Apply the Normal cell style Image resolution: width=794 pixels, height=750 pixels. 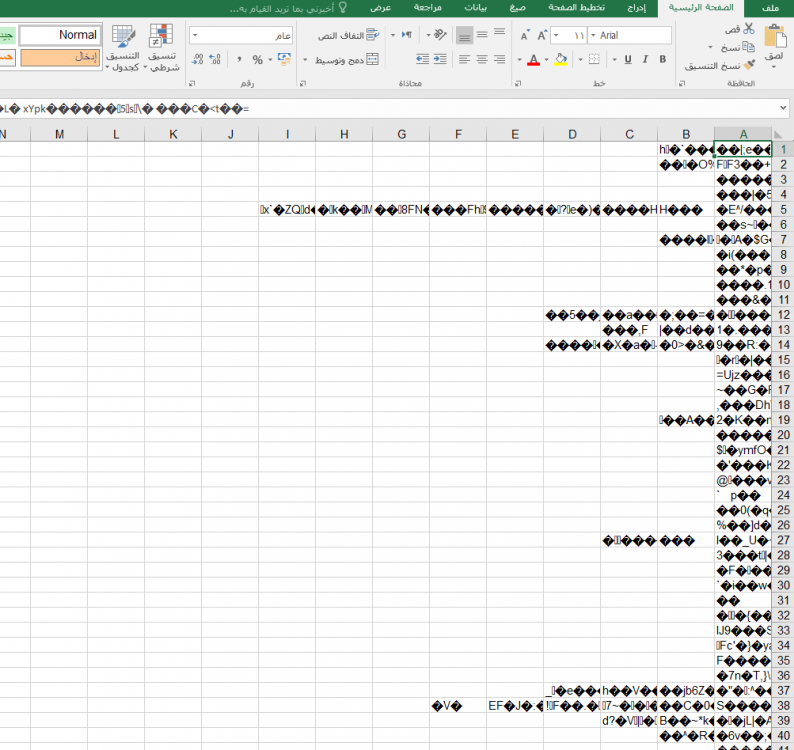(60, 35)
